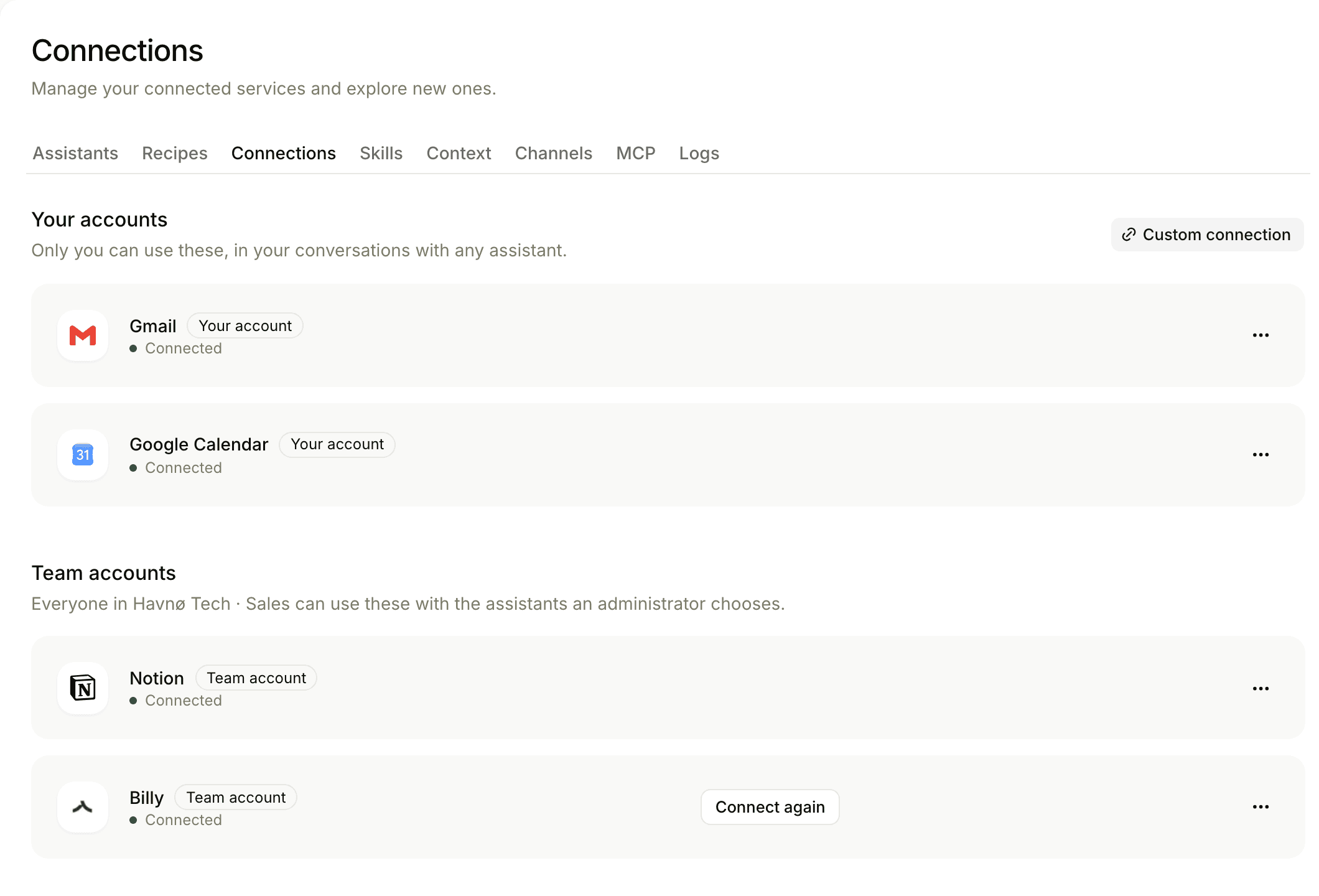Screen dimensions: 1319x896
Task: View the Logs tab
Action: [x=699, y=153]
